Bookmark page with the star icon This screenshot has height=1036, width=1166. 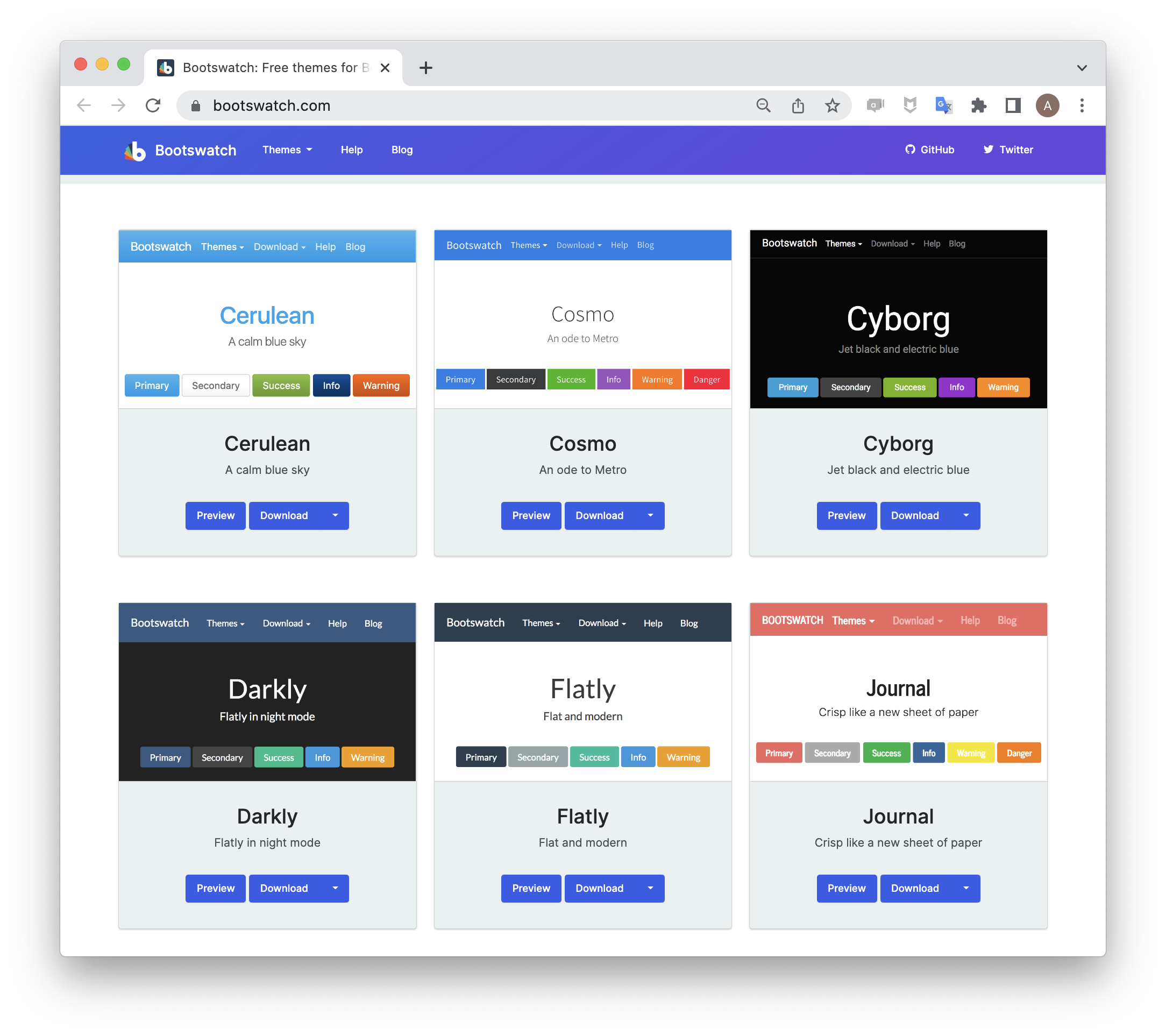pos(833,105)
